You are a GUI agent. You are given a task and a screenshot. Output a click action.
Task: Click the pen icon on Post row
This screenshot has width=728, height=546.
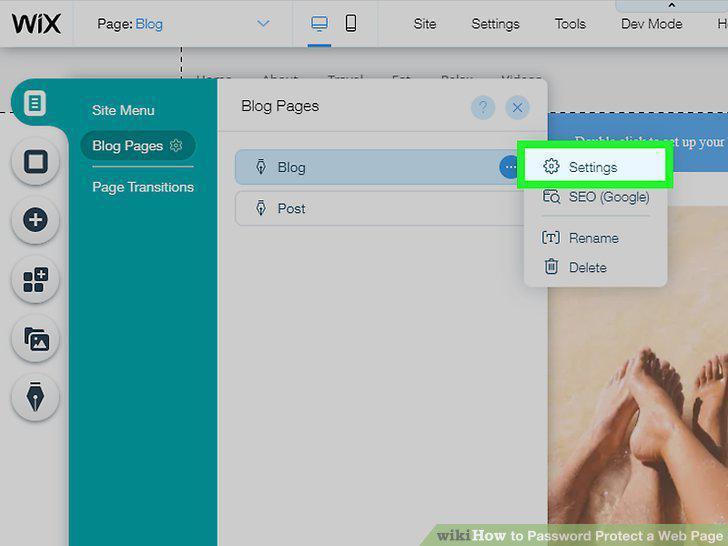[261, 208]
